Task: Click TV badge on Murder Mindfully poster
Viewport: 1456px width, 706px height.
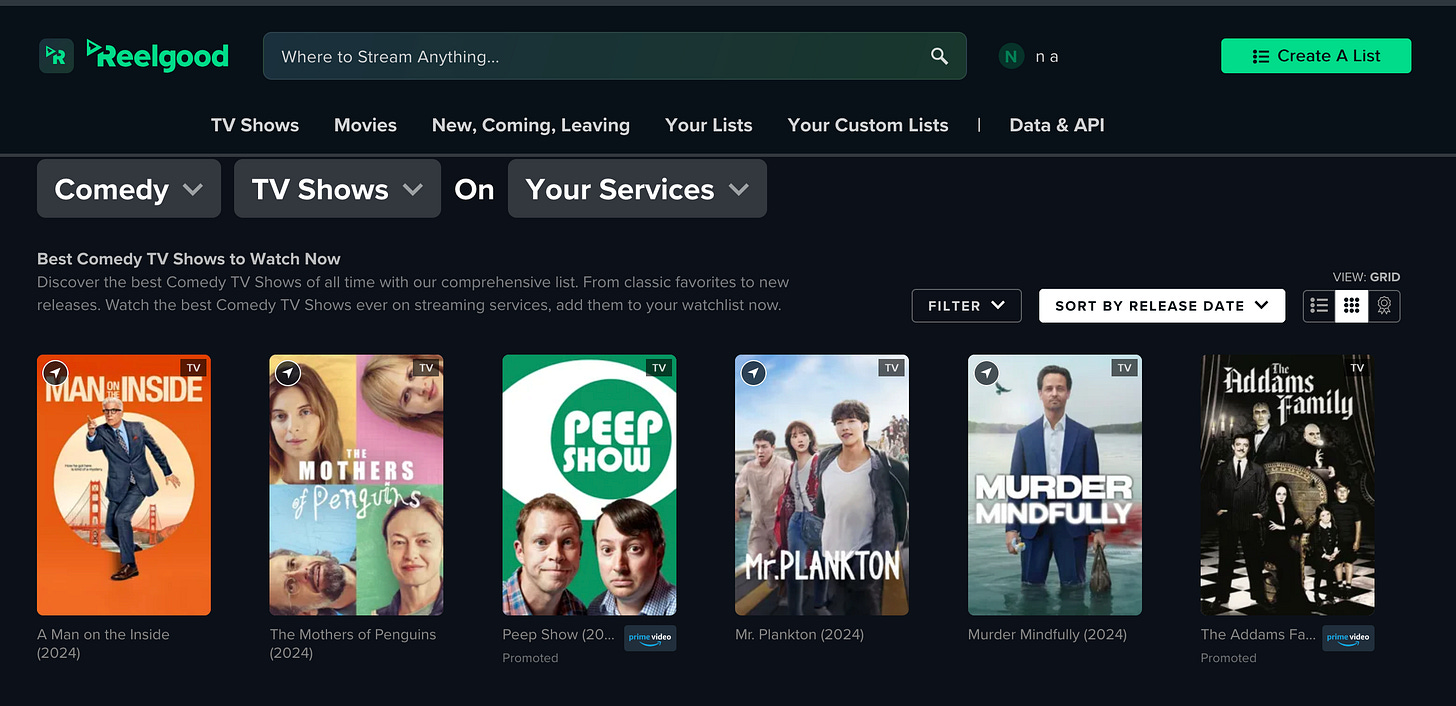Action: pyautogui.click(x=1125, y=368)
